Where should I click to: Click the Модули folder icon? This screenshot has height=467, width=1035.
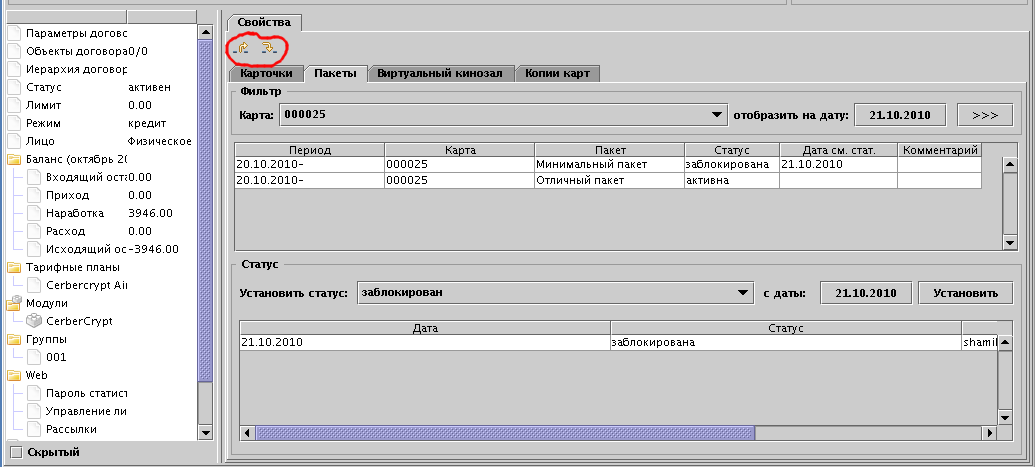pos(14,303)
